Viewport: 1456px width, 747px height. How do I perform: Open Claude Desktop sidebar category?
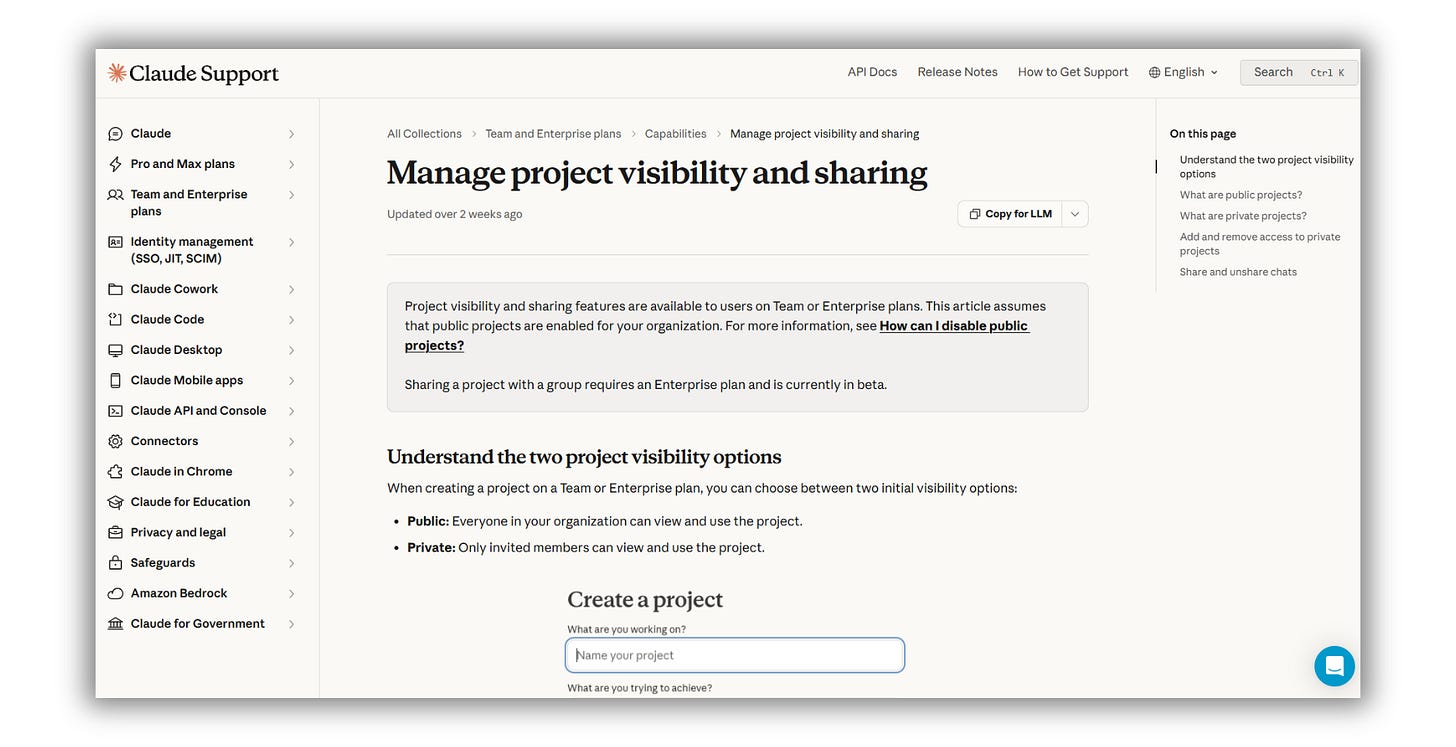tap(177, 350)
